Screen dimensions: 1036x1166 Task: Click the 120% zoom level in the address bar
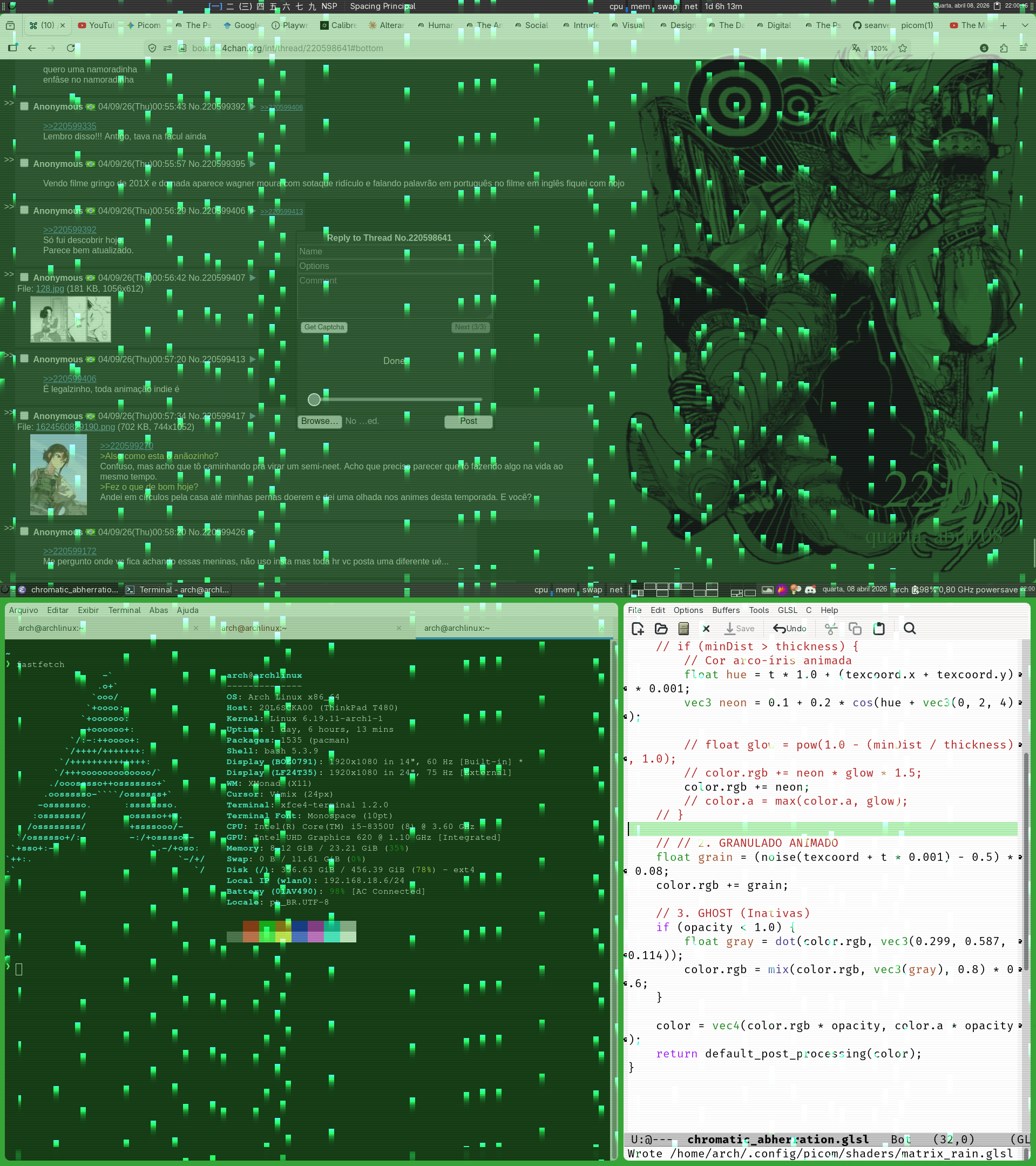[879, 49]
